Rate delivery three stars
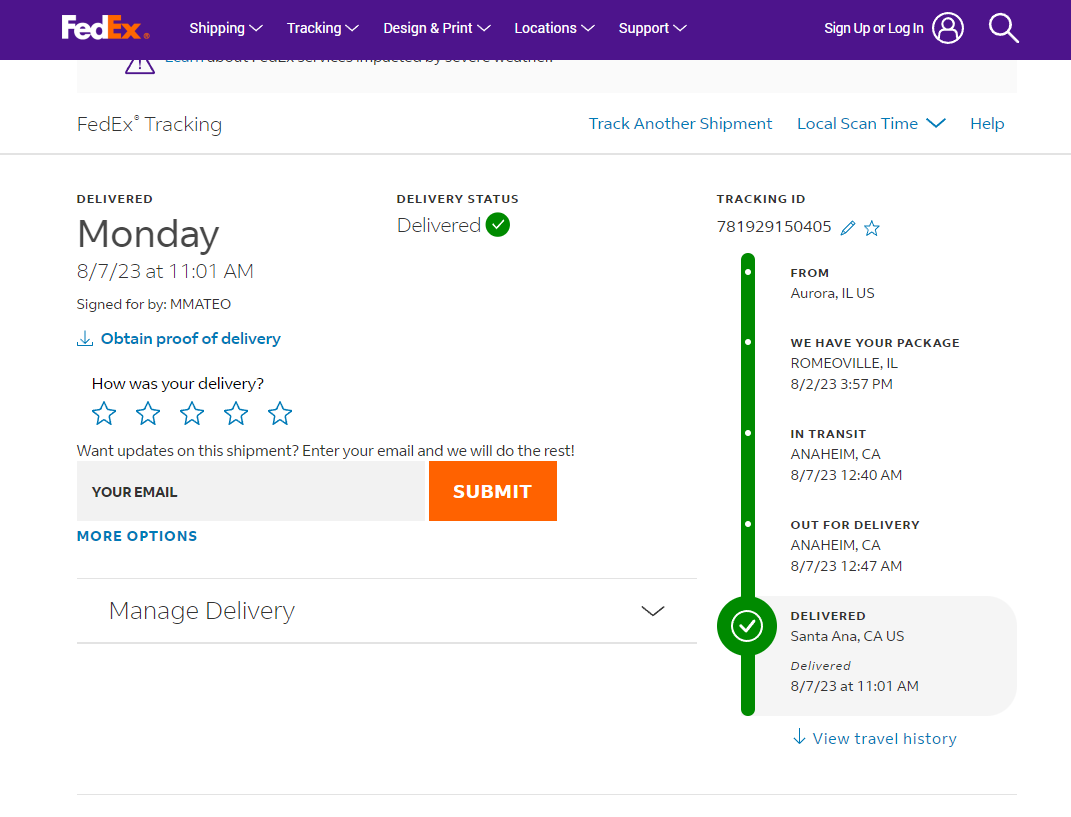The height and width of the screenshot is (817, 1071). pos(192,413)
